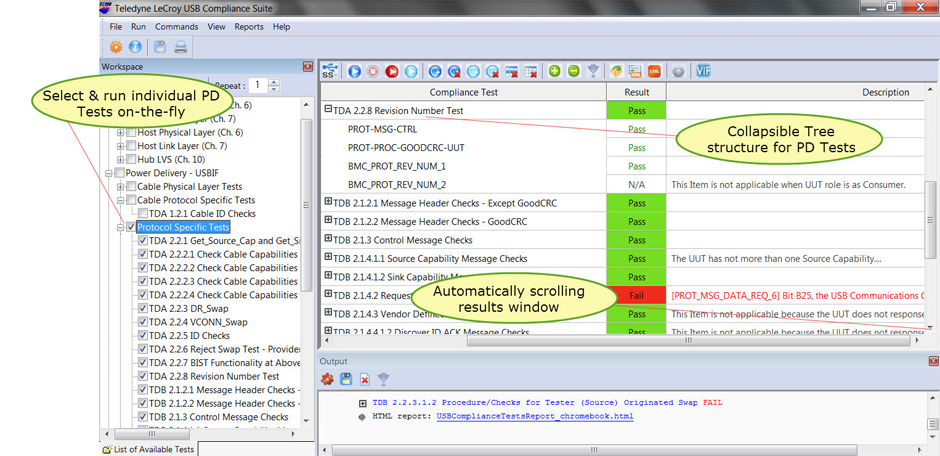Click the Compliance Test column header
Image resolution: width=940 pixels, height=456 pixels.
[x=463, y=92]
